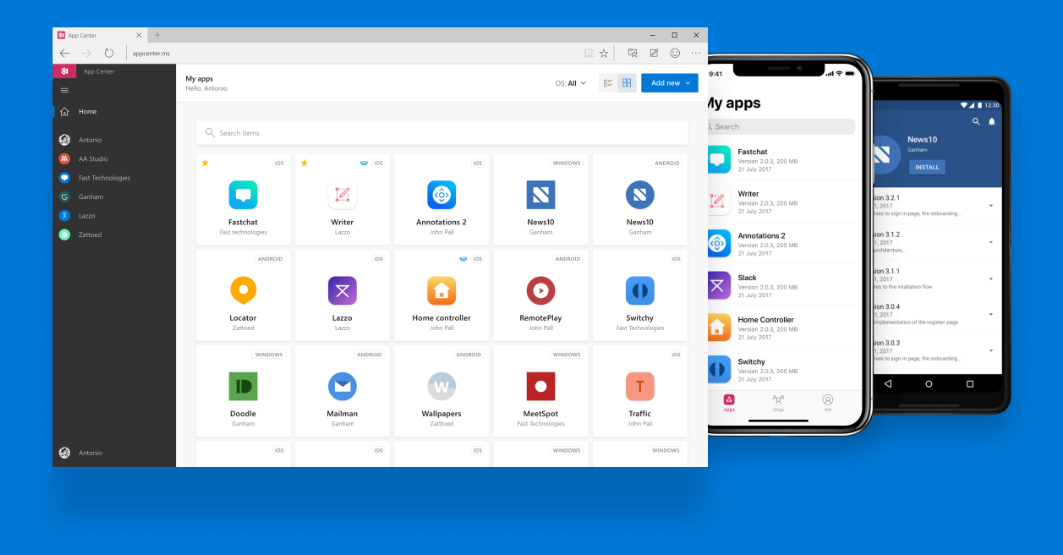The width and height of the screenshot is (1063, 555).
Task: Open the Traffic app card
Action: 639,391
